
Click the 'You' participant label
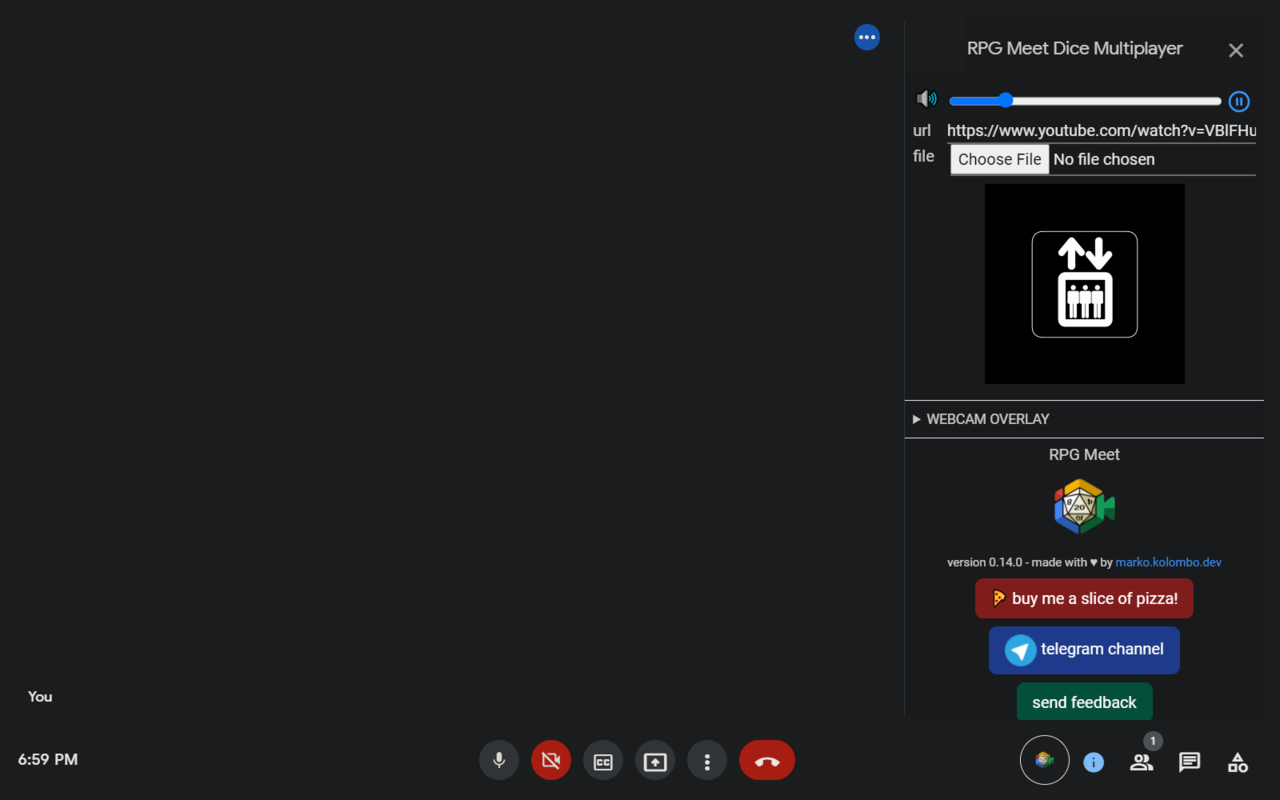point(40,696)
